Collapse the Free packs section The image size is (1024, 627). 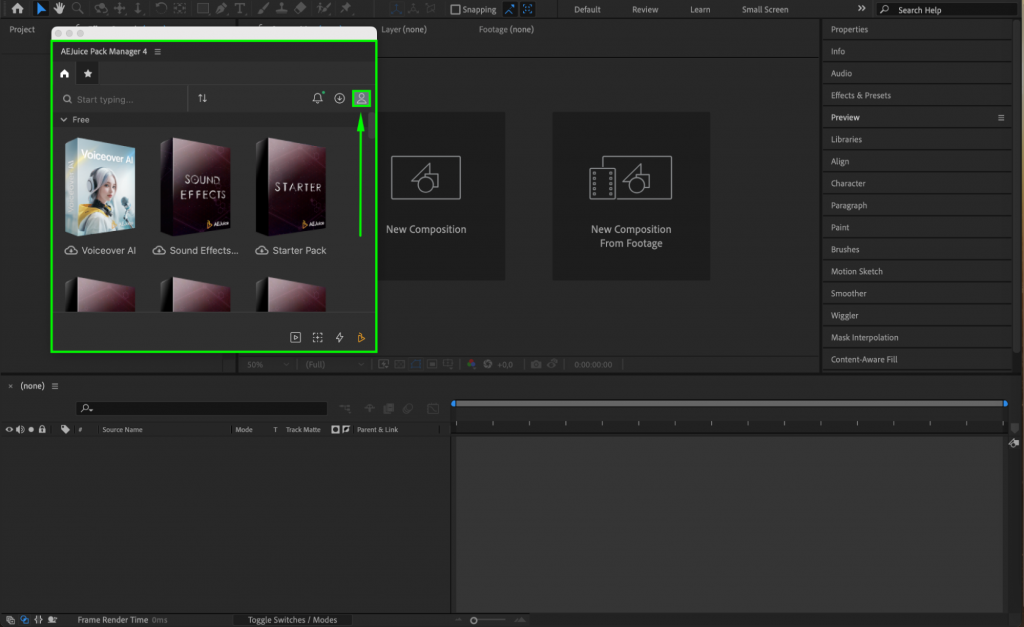(x=63, y=119)
